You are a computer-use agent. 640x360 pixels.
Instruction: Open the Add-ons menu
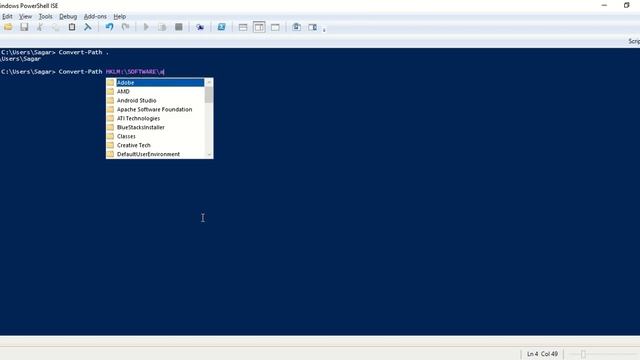click(95, 16)
